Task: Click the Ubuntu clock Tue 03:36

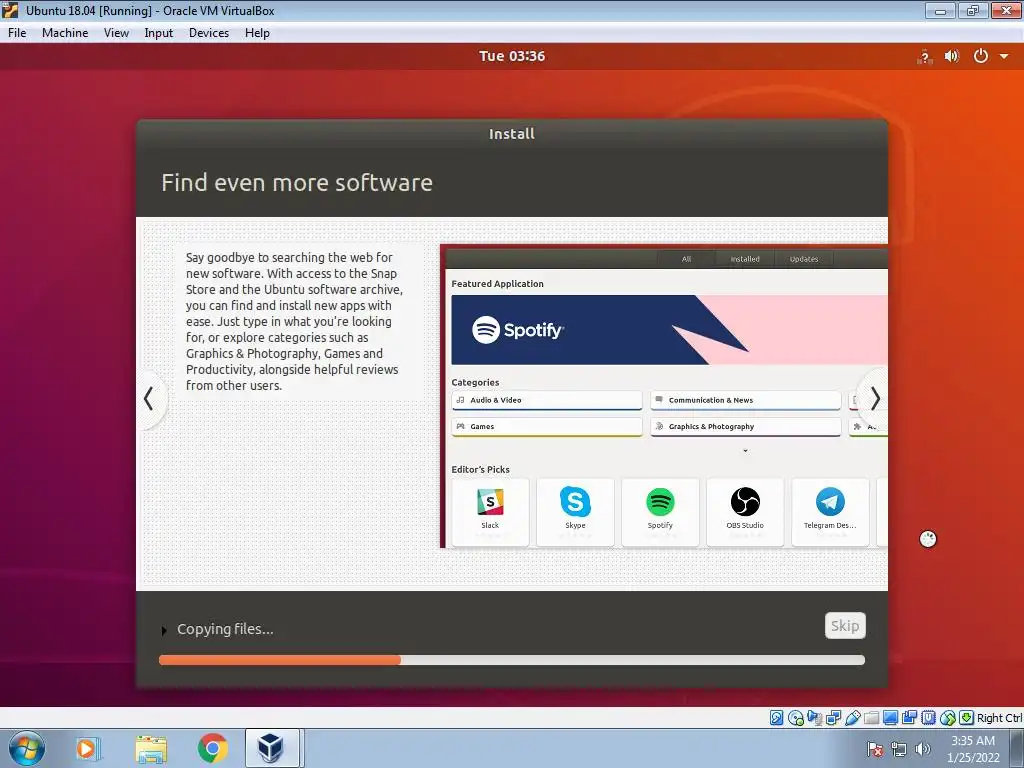Action: pos(512,56)
